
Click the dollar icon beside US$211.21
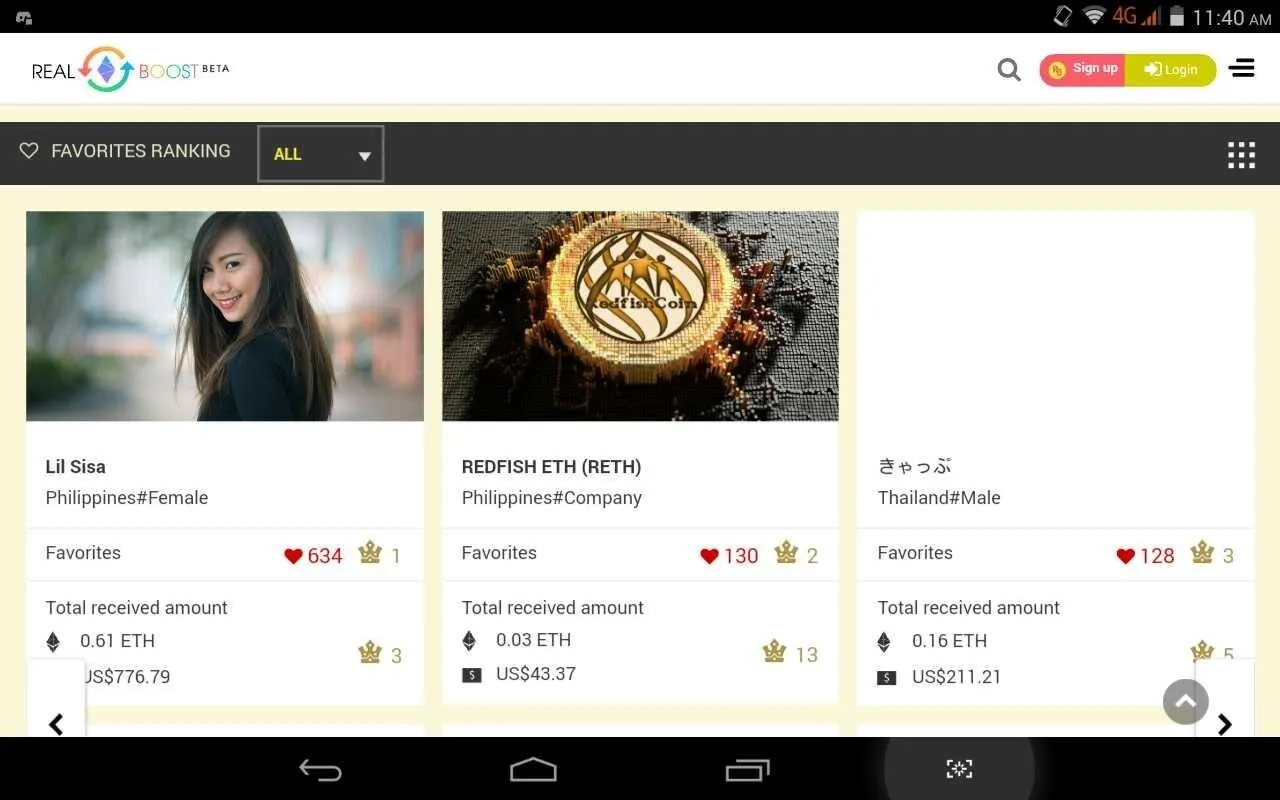click(887, 678)
